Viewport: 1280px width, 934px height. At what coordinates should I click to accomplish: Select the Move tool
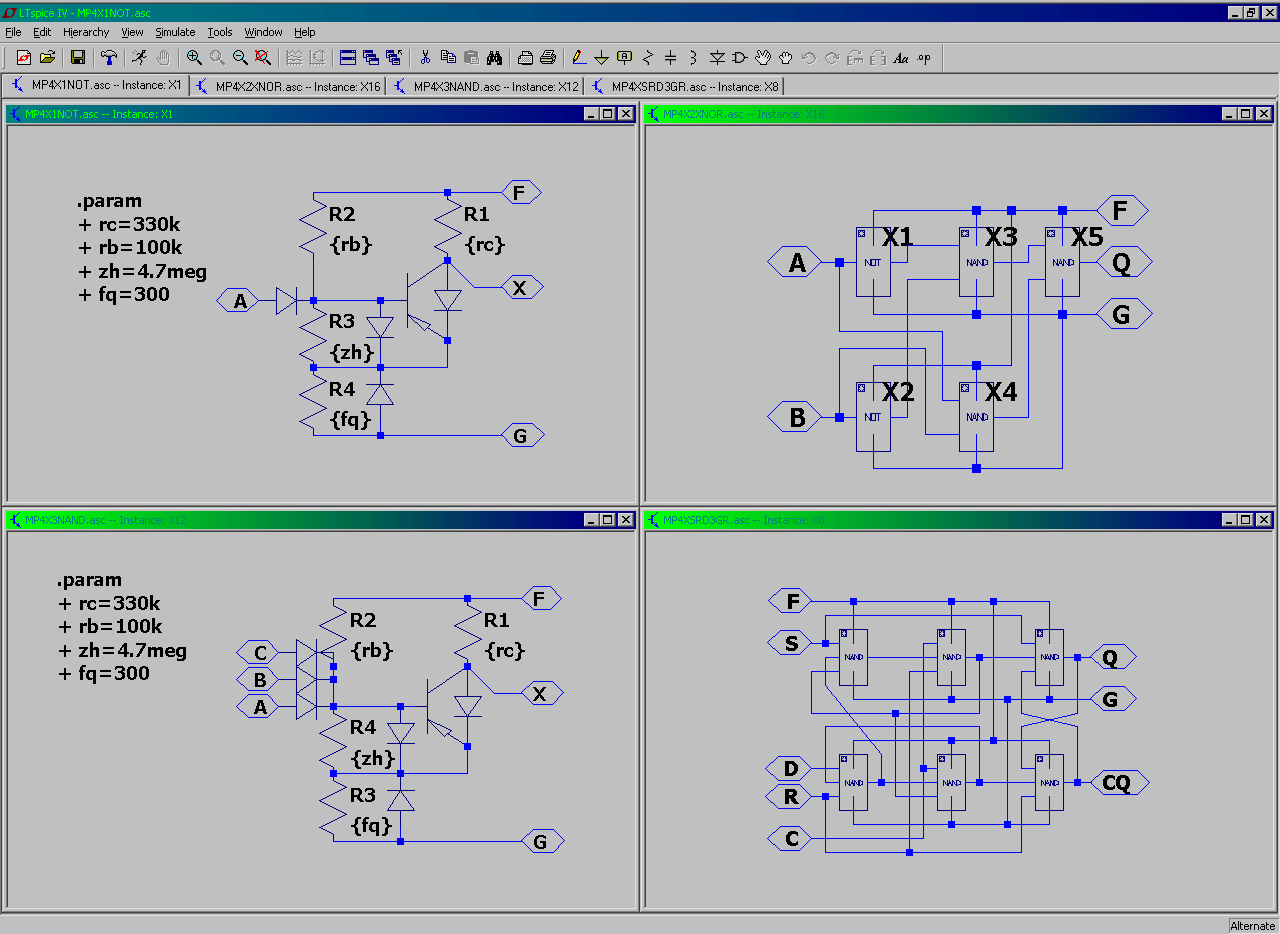pos(763,57)
